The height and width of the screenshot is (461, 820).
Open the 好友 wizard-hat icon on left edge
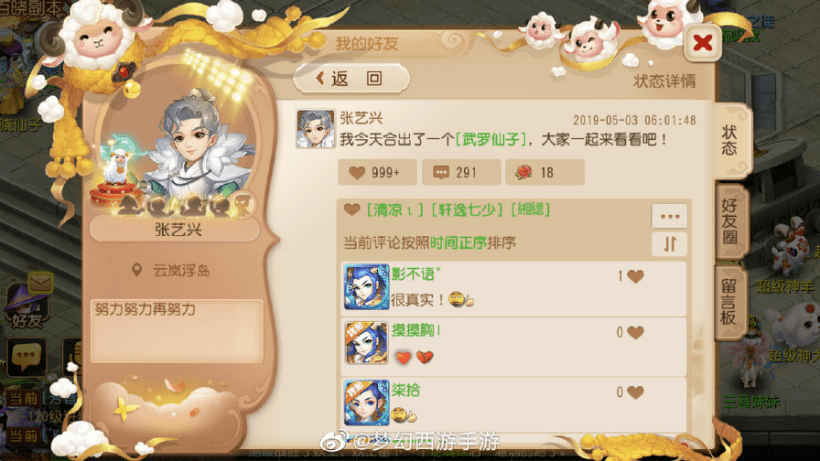28,305
